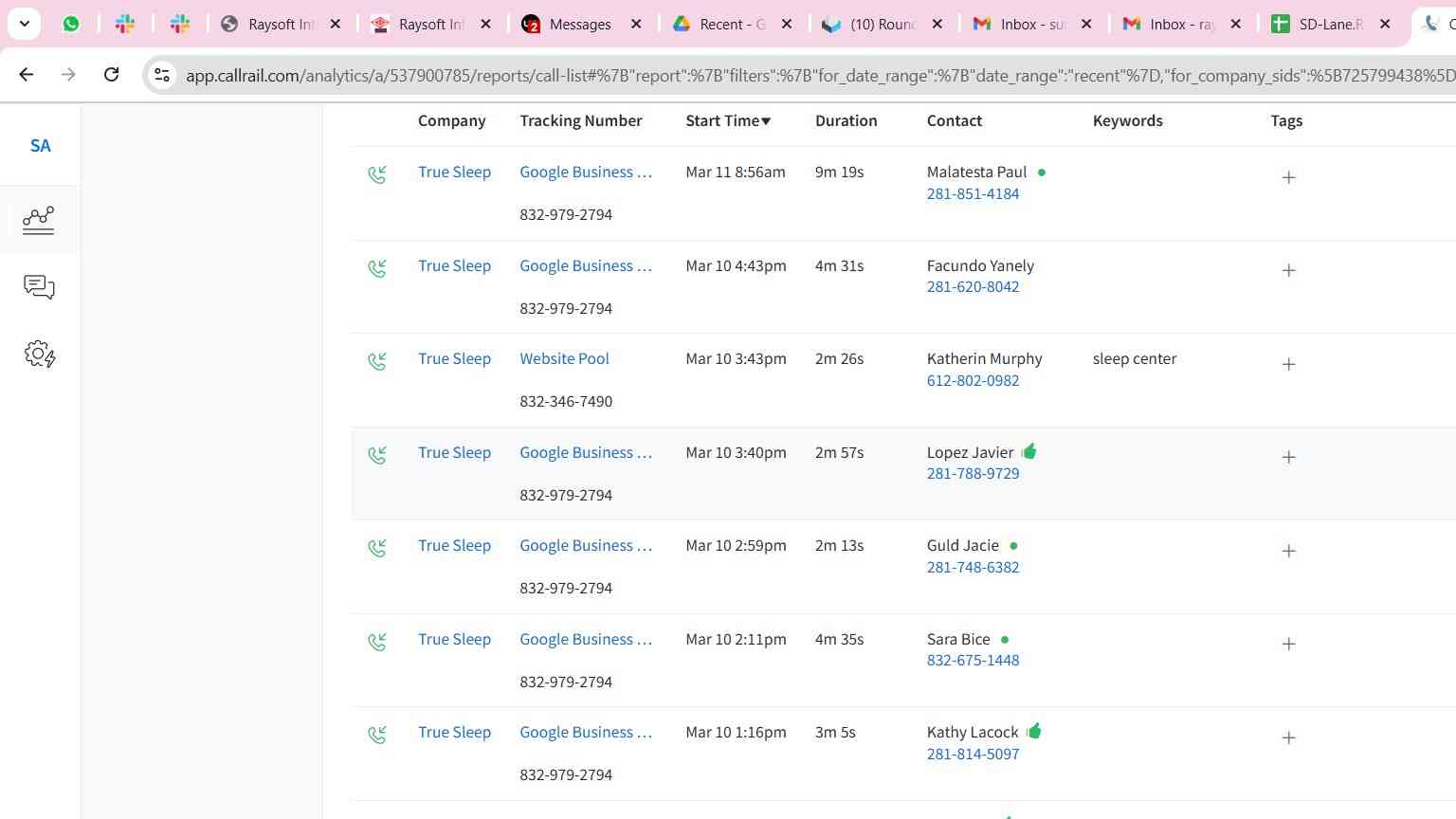Screen dimensions: 1456x819
Task: Add a tag to Guld Jacie call
Action: [1288, 551]
